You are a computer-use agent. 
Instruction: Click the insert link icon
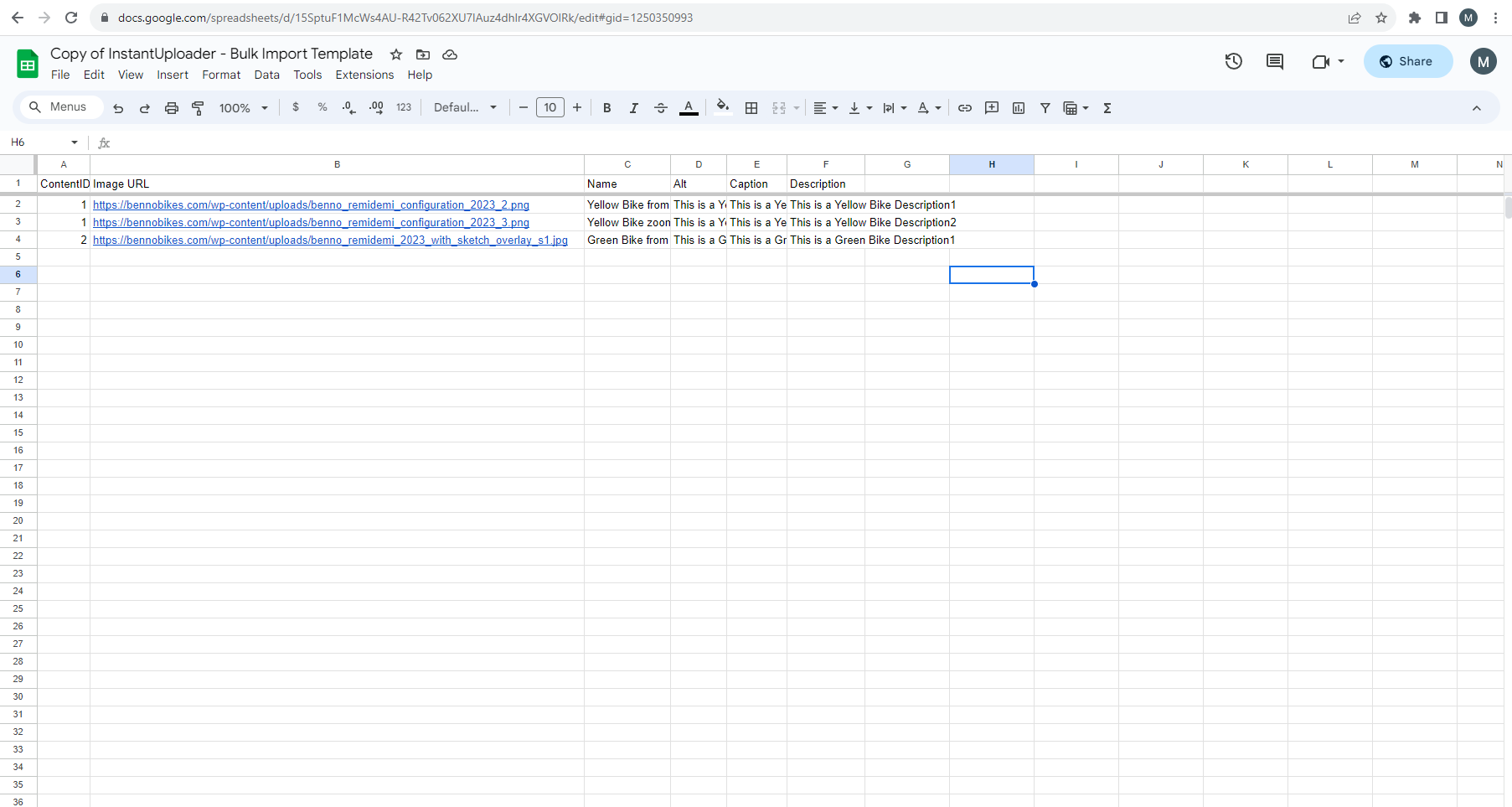(965, 108)
